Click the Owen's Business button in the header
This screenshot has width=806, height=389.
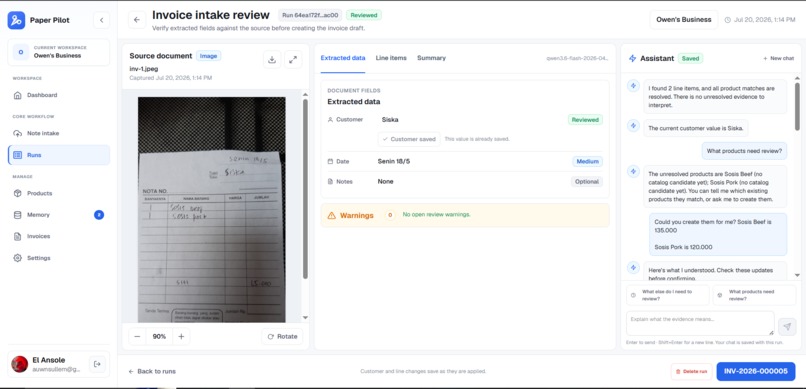point(684,20)
